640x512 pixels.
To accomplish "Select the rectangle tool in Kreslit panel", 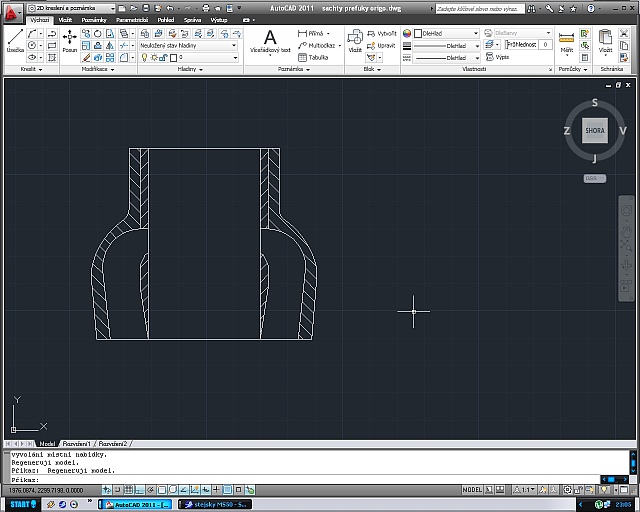I will (x=52, y=45).
